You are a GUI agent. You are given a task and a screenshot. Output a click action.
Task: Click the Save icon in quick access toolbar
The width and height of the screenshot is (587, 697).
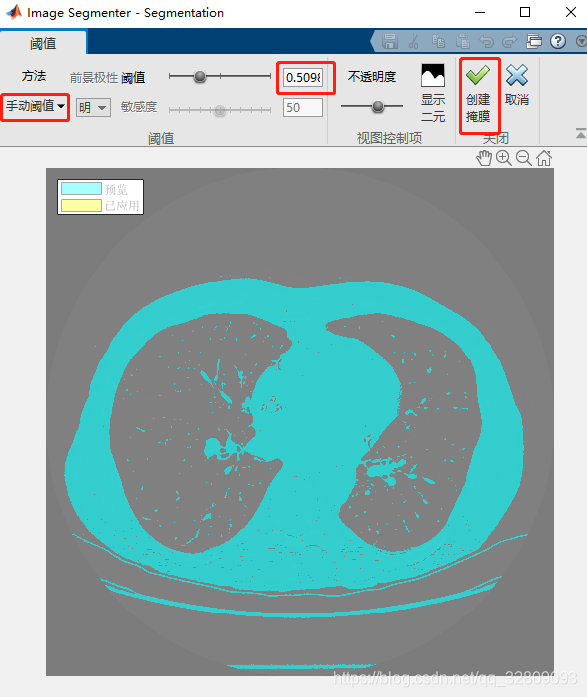[390, 41]
